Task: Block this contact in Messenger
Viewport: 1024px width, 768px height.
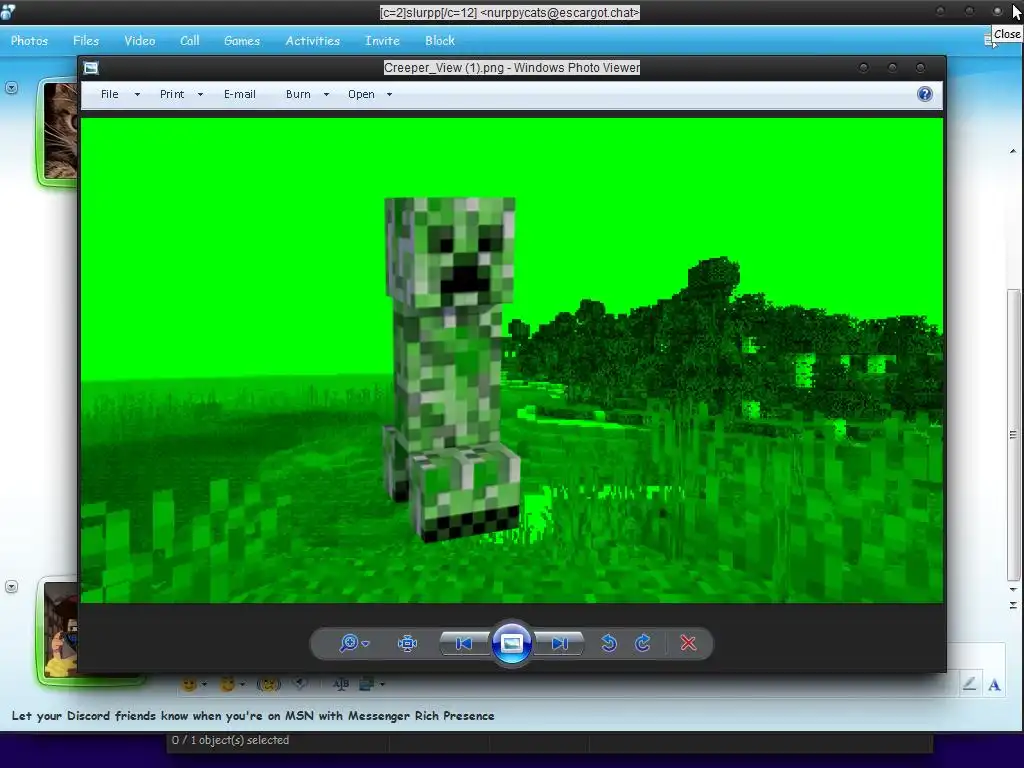Action: point(440,40)
